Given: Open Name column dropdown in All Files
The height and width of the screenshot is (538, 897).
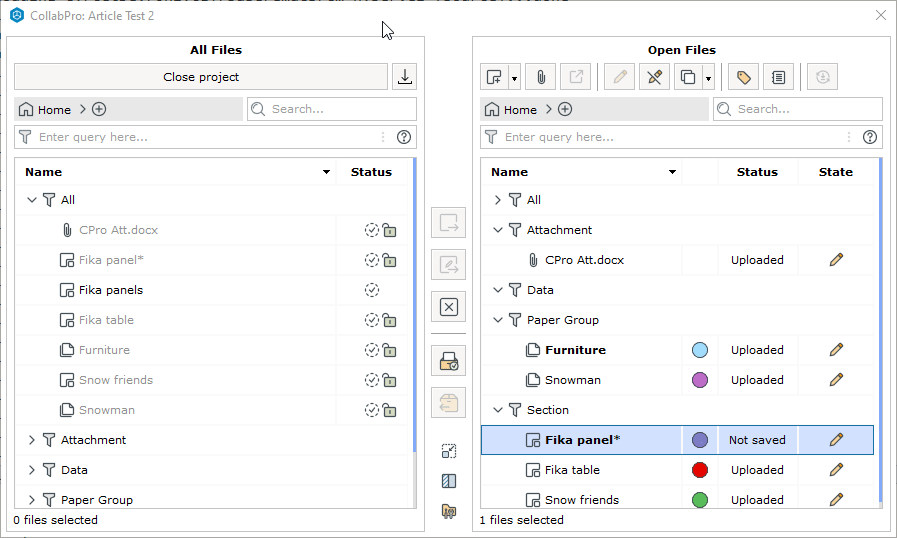Looking at the screenshot, I should (x=326, y=172).
